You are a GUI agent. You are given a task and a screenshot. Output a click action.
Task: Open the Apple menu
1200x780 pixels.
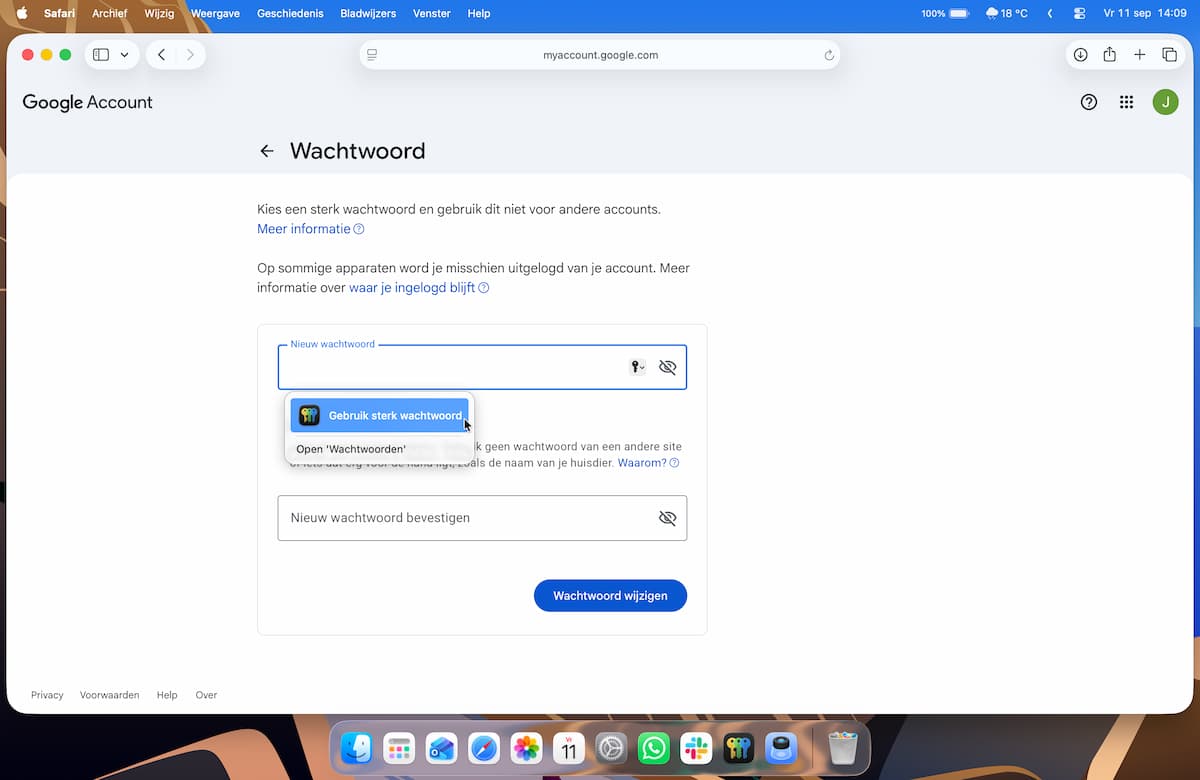[22, 13]
